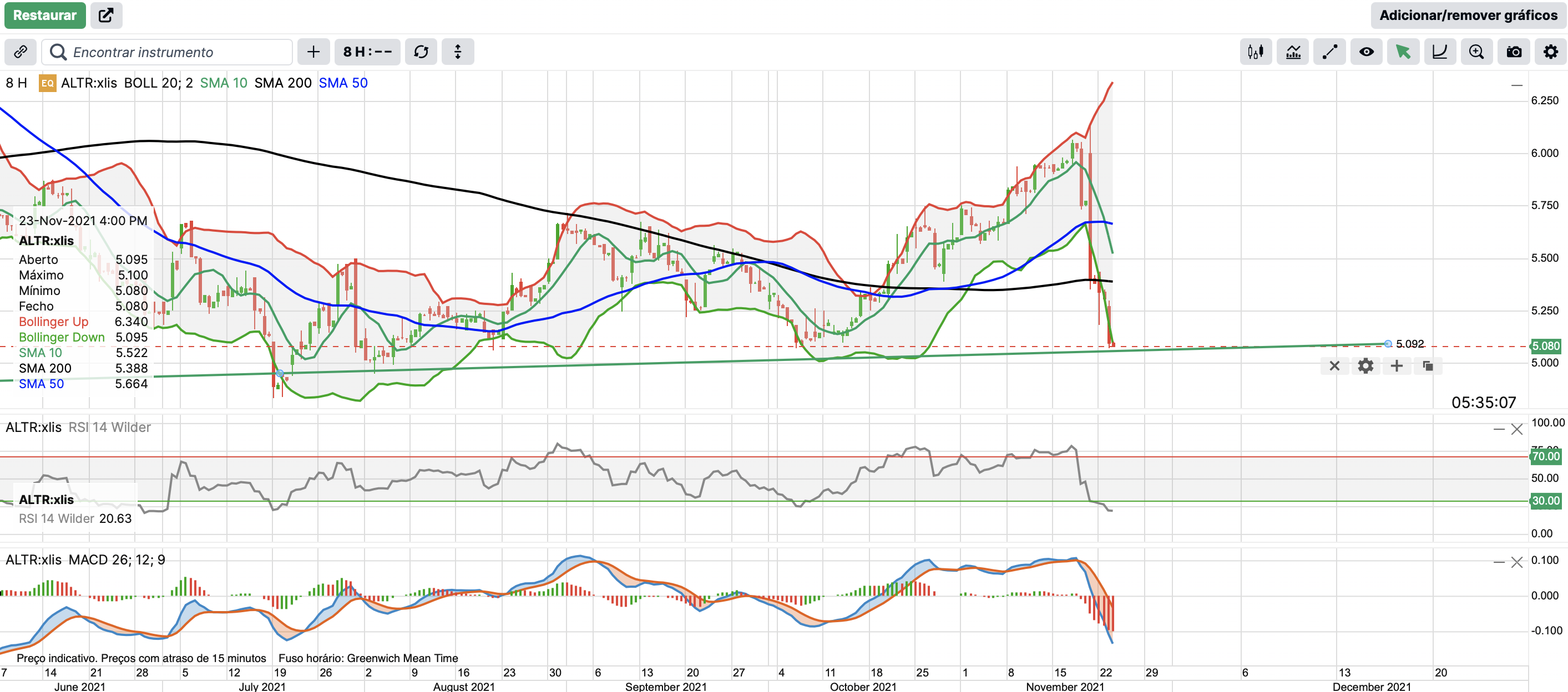Switch to logarithmic scale curve icon
The width and height of the screenshot is (1568, 692).
click(1440, 52)
